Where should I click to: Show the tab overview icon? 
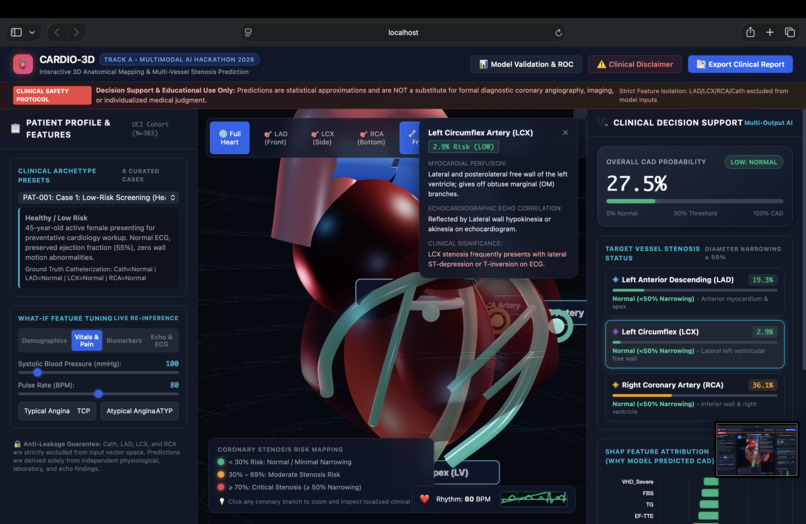pos(790,32)
